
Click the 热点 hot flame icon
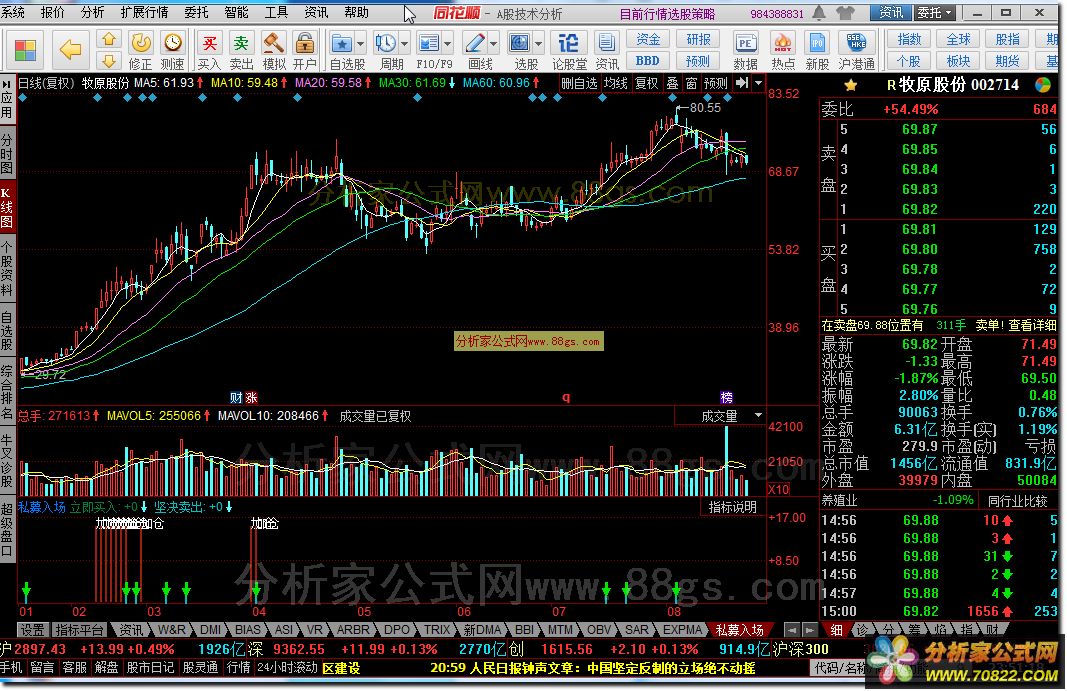(783, 44)
